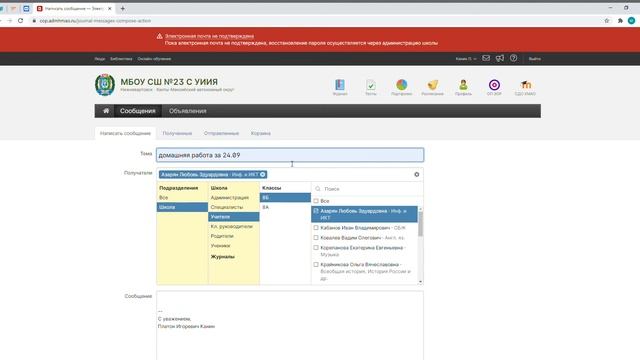
Task: Open the Портфолио pie chart icon
Action: pos(402,85)
